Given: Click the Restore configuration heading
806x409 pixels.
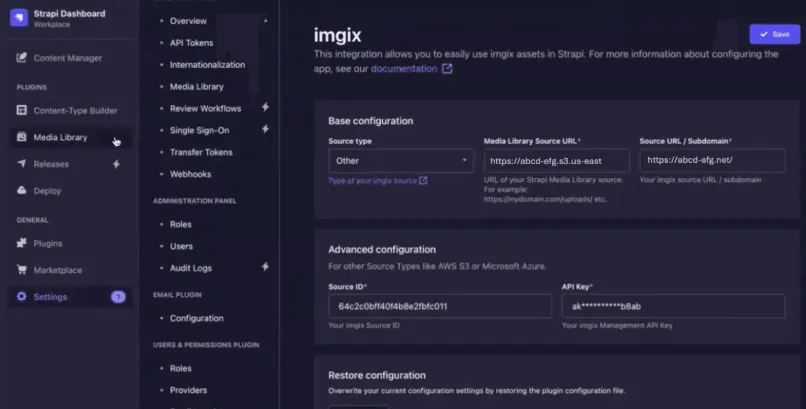Looking at the screenshot, I should click(377, 375).
